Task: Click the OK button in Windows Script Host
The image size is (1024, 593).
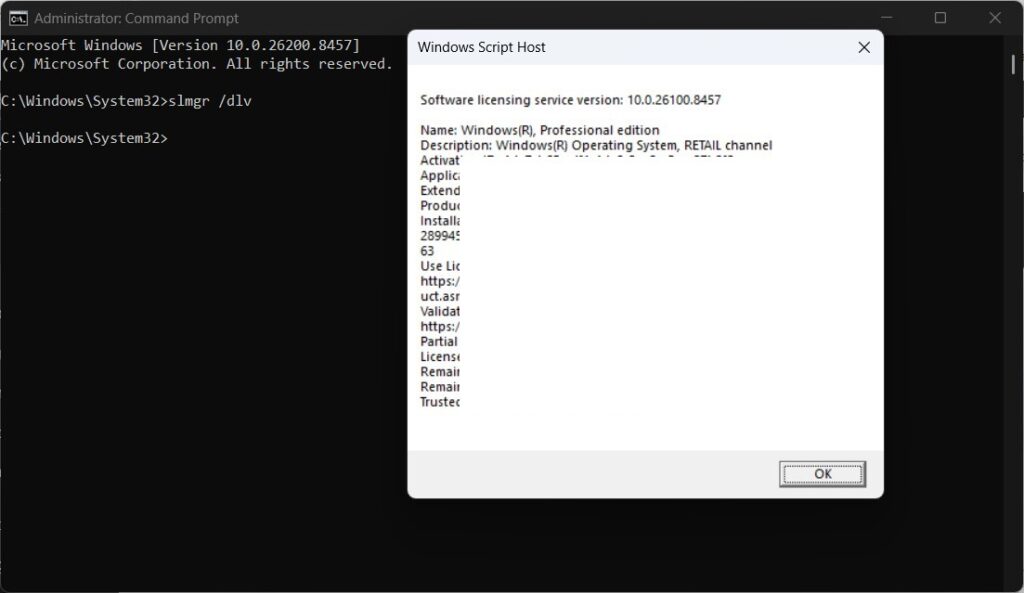Action: point(822,473)
